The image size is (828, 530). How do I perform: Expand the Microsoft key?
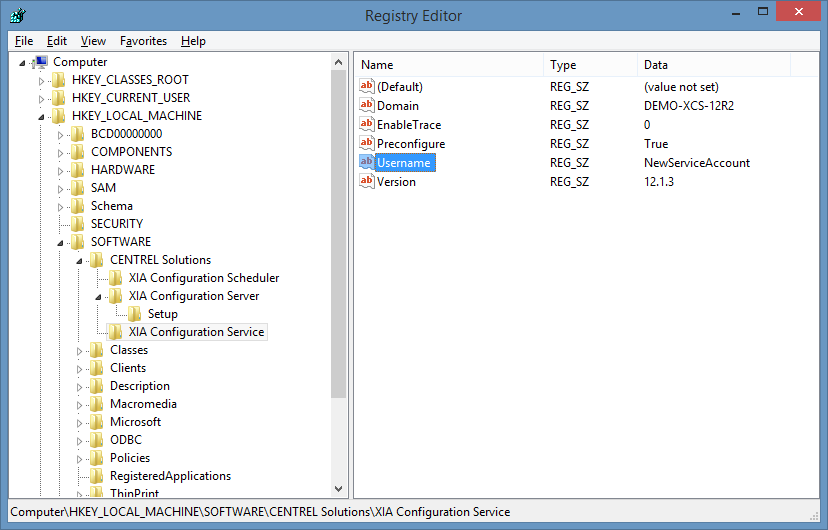(79, 423)
